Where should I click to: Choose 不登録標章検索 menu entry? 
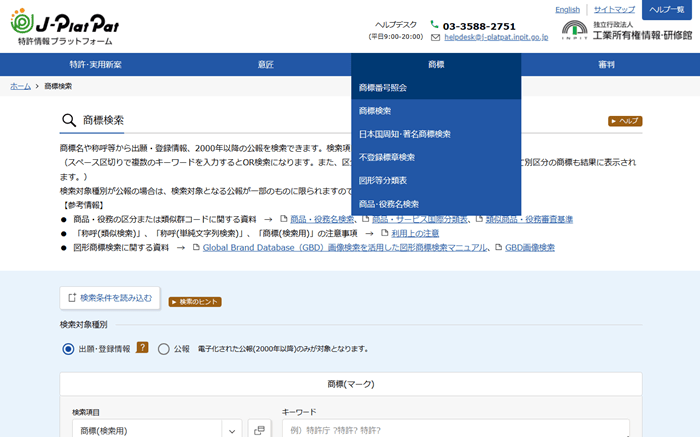pyautogui.click(x=436, y=157)
